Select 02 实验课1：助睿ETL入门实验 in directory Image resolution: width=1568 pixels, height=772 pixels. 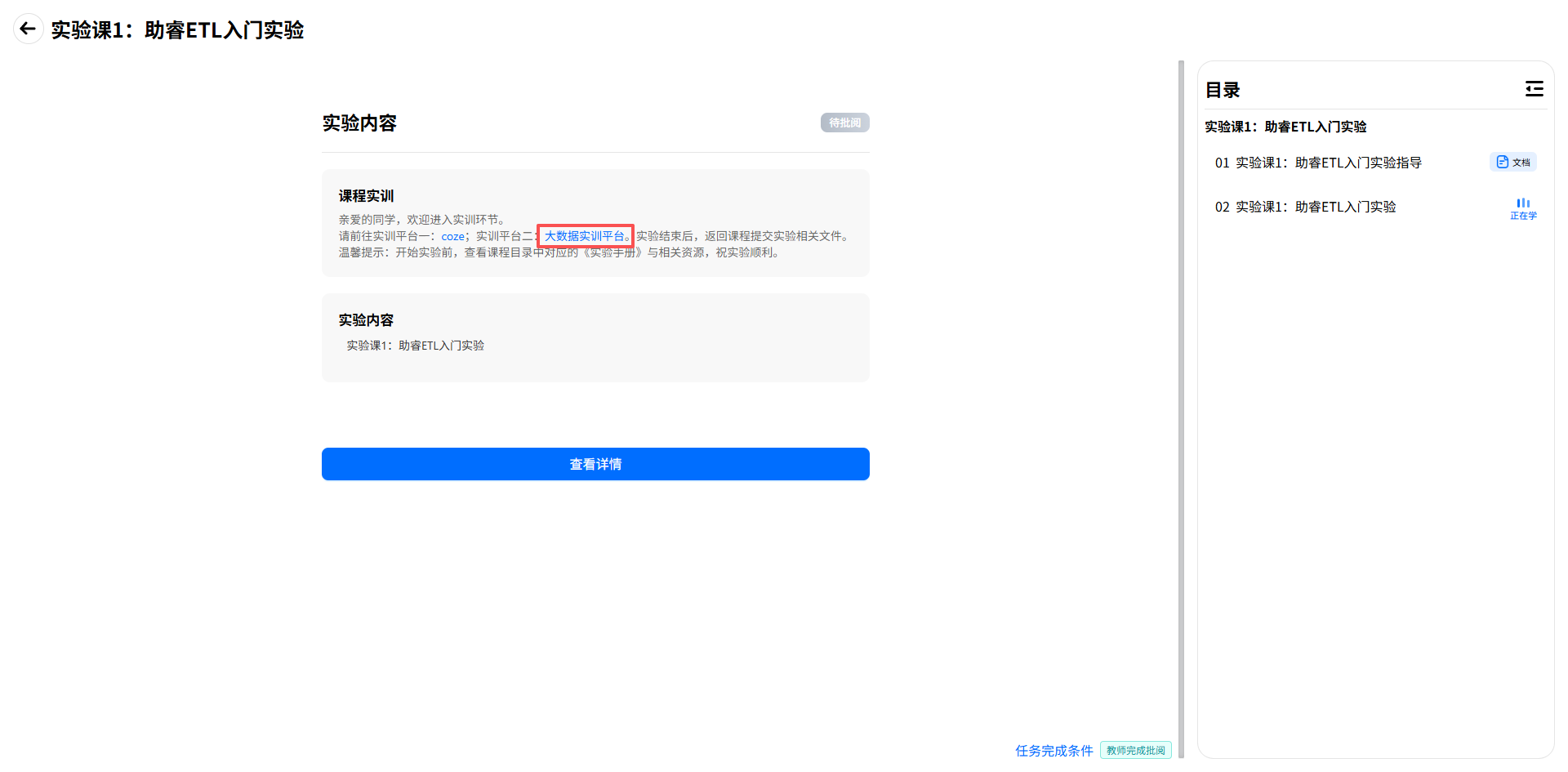(1305, 207)
